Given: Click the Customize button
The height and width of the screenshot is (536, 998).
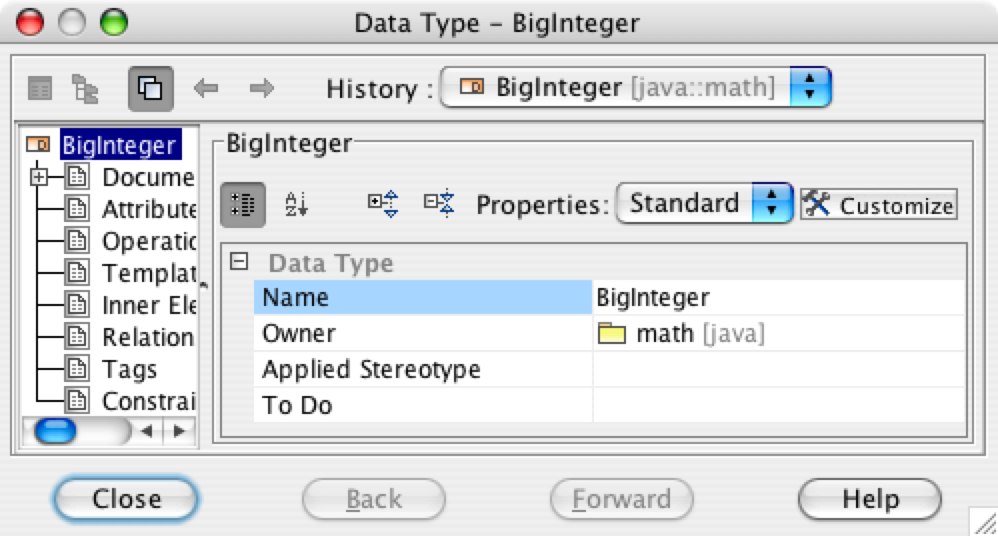Looking at the screenshot, I should 879,205.
